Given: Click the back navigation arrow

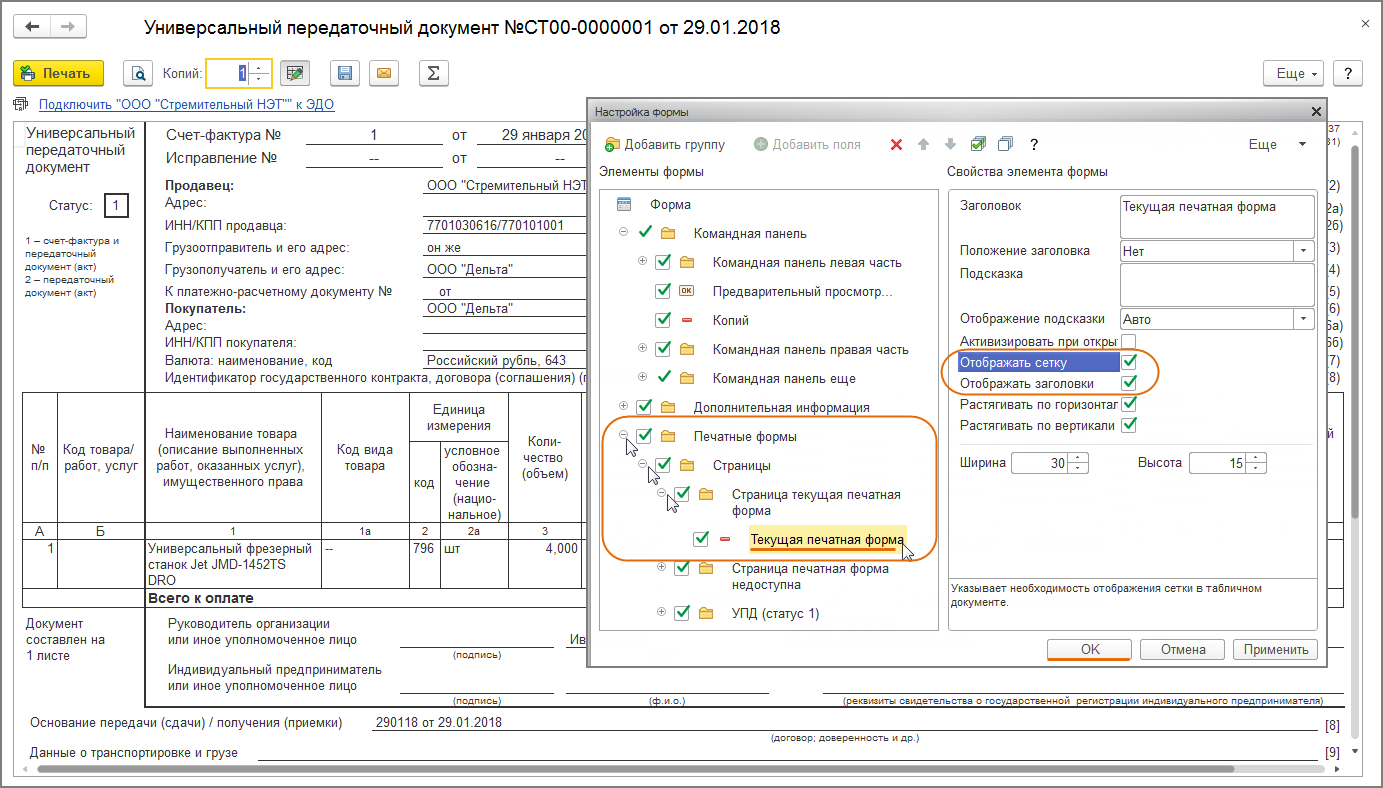Looking at the screenshot, I should tap(32, 27).
